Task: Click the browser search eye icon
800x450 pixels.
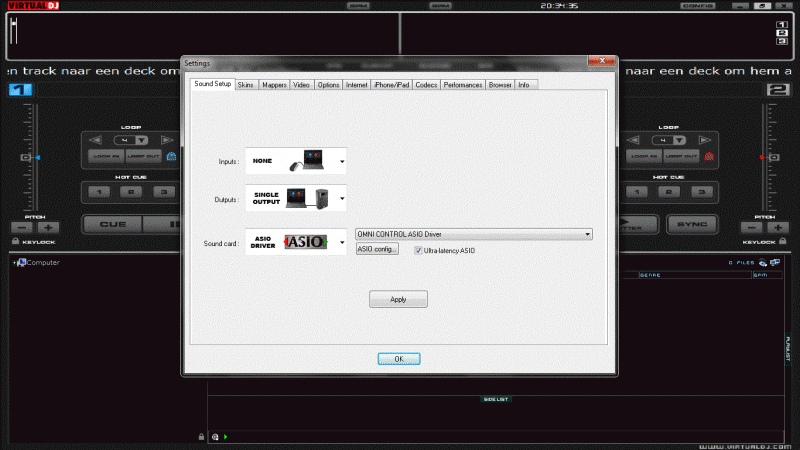Action: point(763,262)
